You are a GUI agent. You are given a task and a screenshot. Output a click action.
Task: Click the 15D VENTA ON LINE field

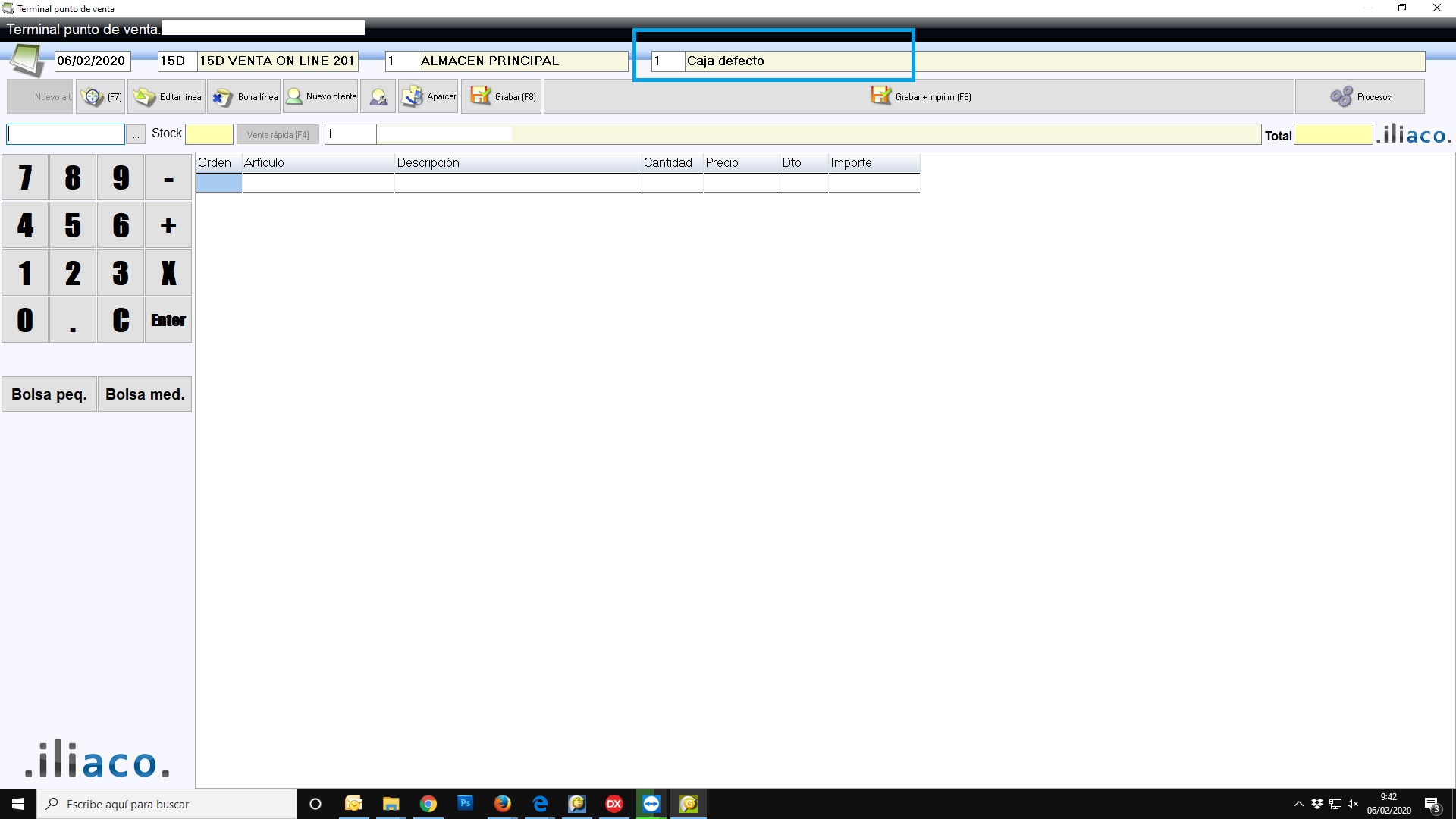(278, 61)
